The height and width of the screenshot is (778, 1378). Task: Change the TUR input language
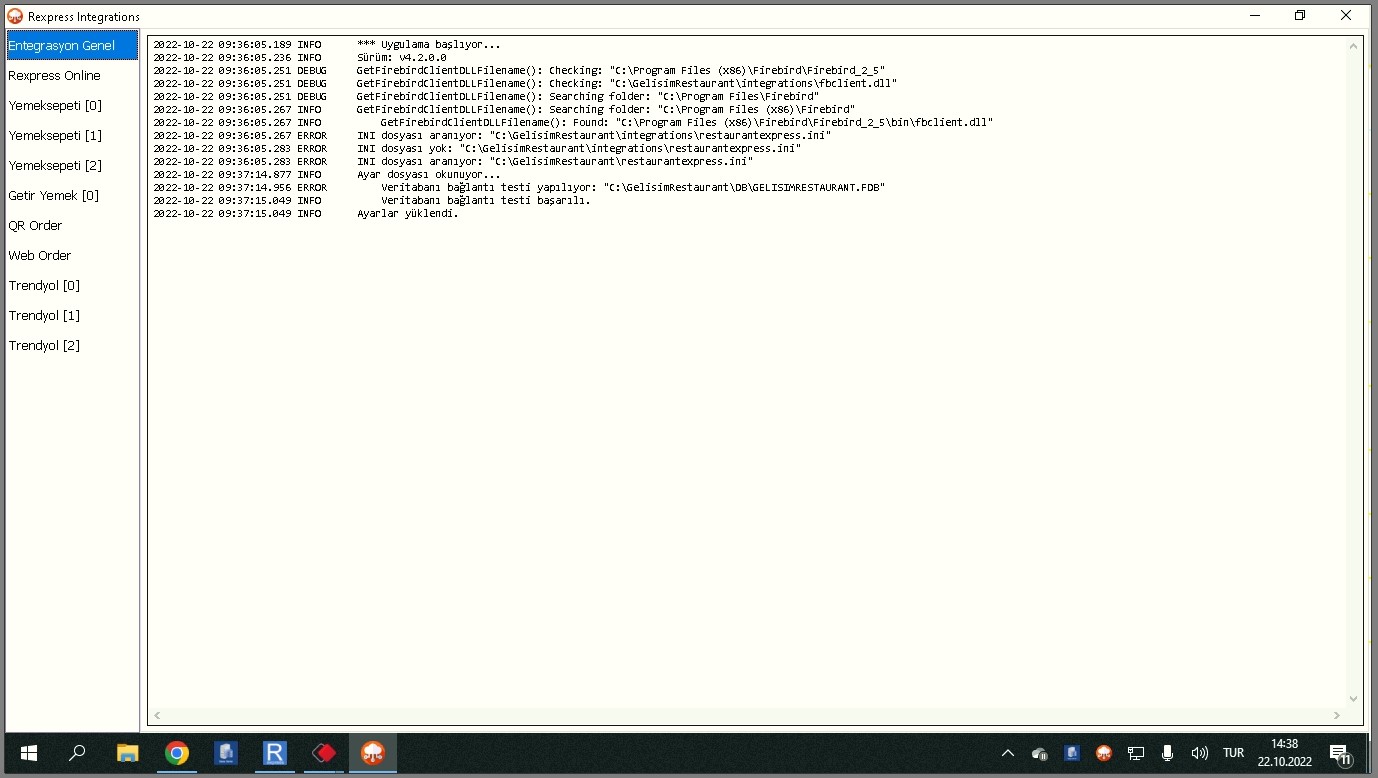[x=1234, y=753]
